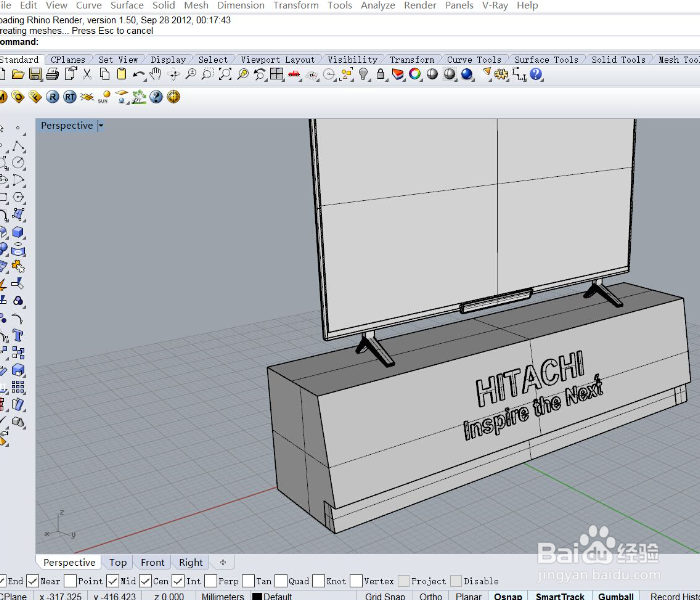Image resolution: width=700 pixels, height=600 pixels.
Task: Click the Print icon in the toolbar
Action: tap(53, 74)
